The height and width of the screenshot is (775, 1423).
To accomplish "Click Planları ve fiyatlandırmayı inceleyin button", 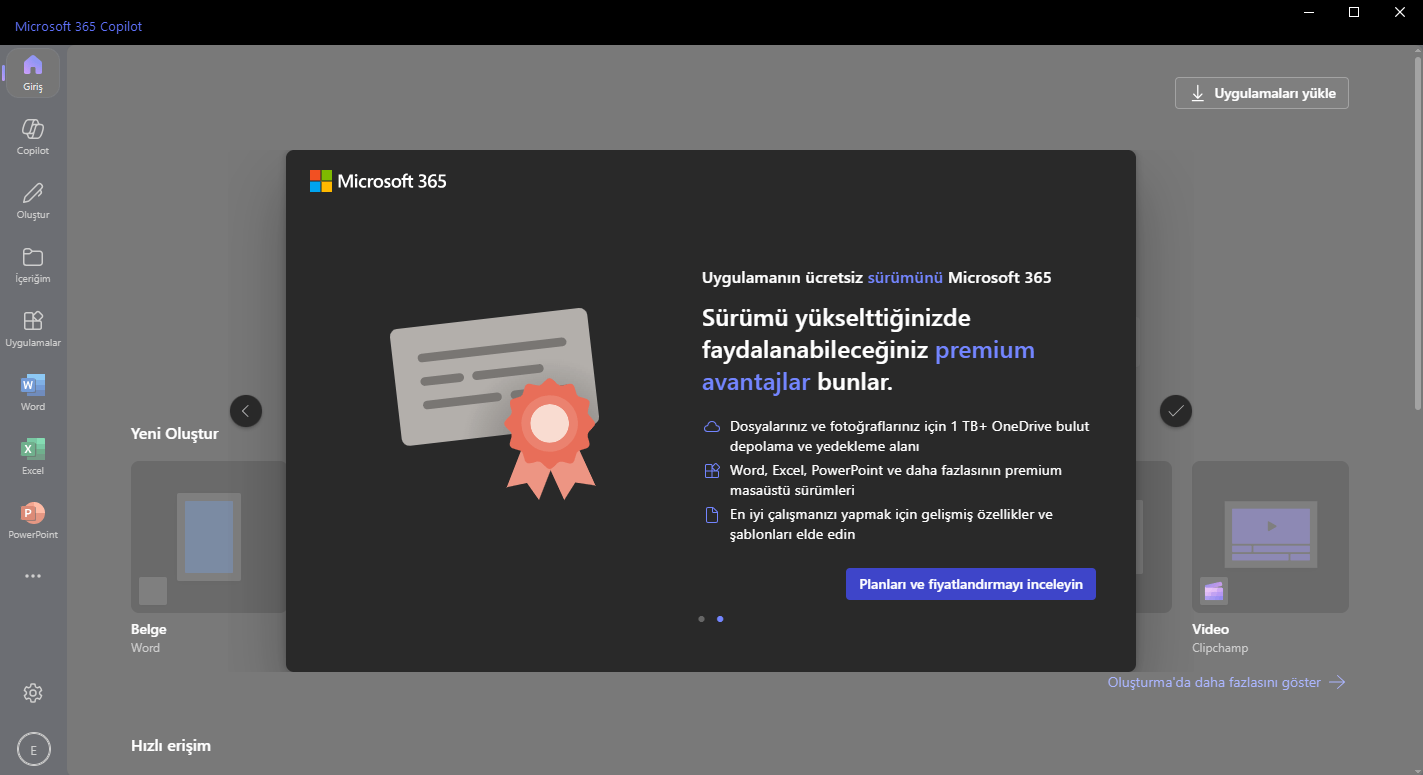I will coord(970,584).
